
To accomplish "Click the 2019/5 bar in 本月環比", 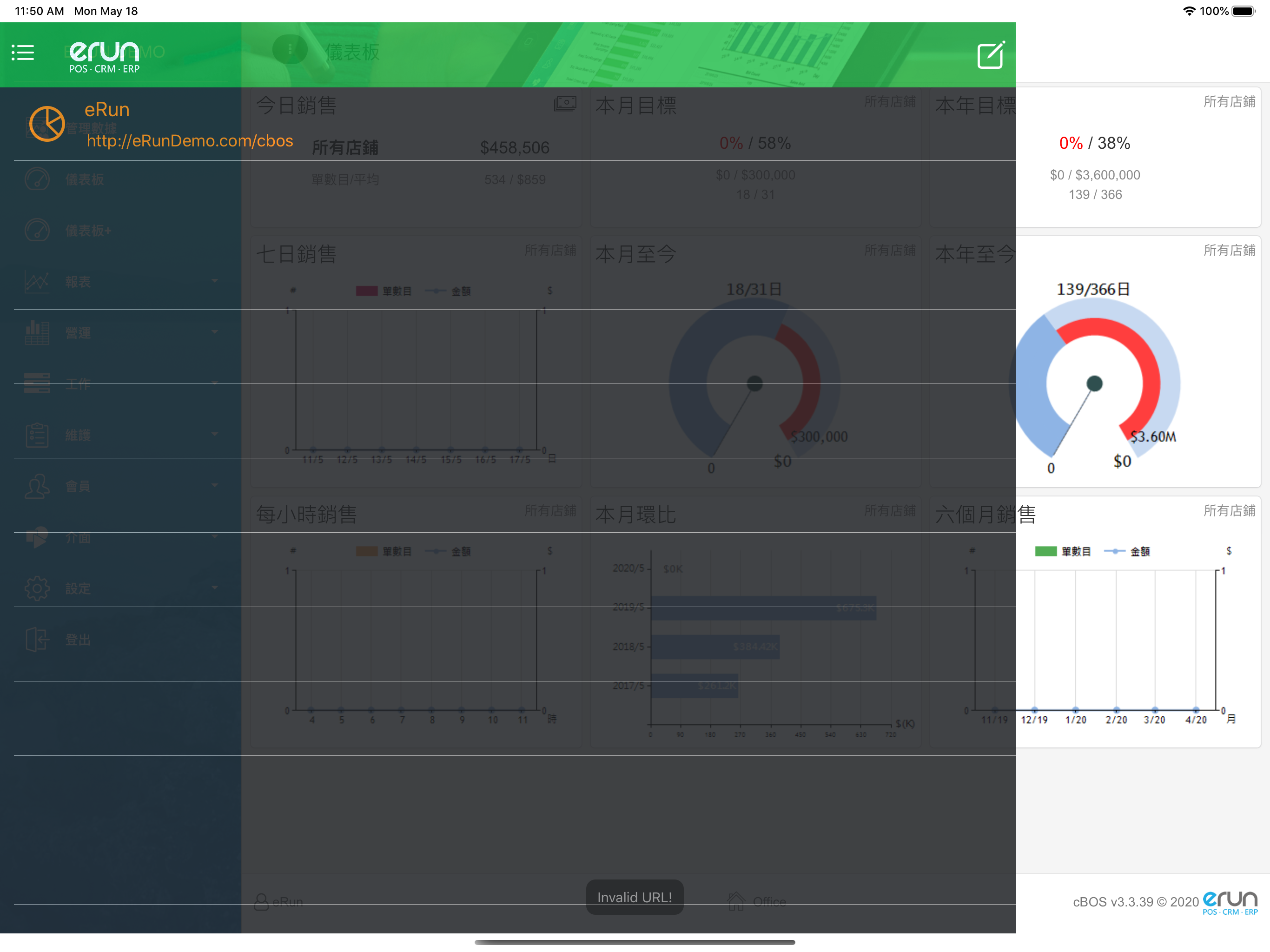I will [x=764, y=608].
